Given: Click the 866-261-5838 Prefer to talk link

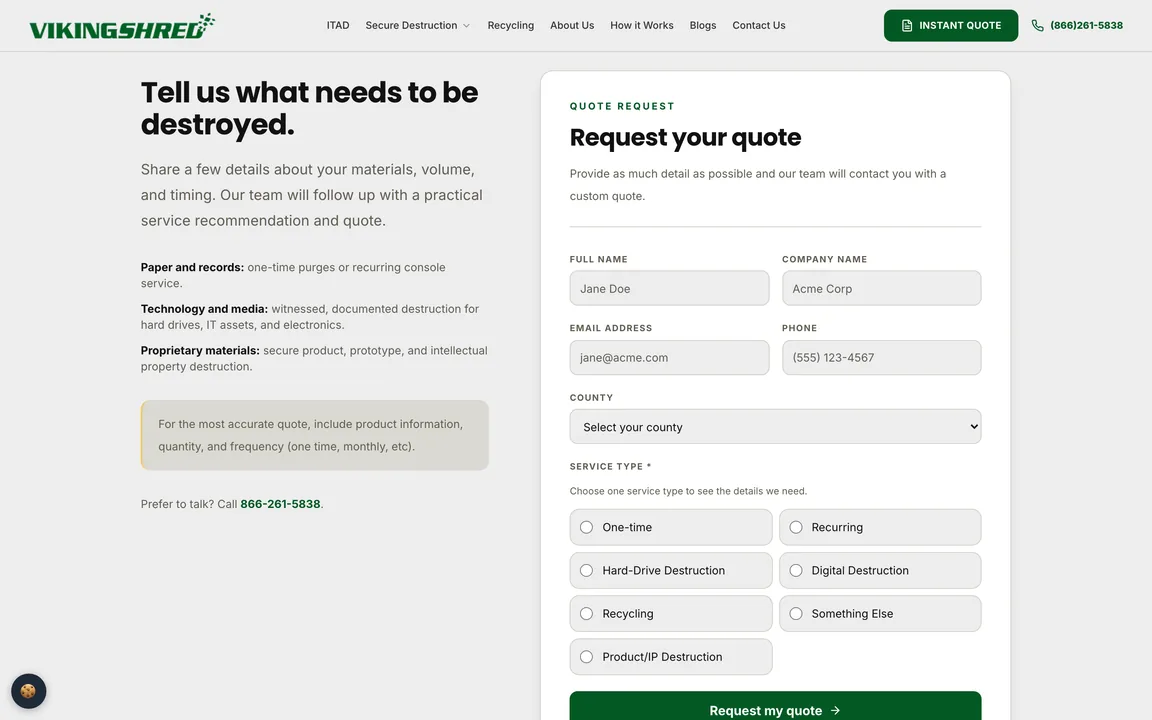Looking at the screenshot, I should pyautogui.click(x=280, y=504).
